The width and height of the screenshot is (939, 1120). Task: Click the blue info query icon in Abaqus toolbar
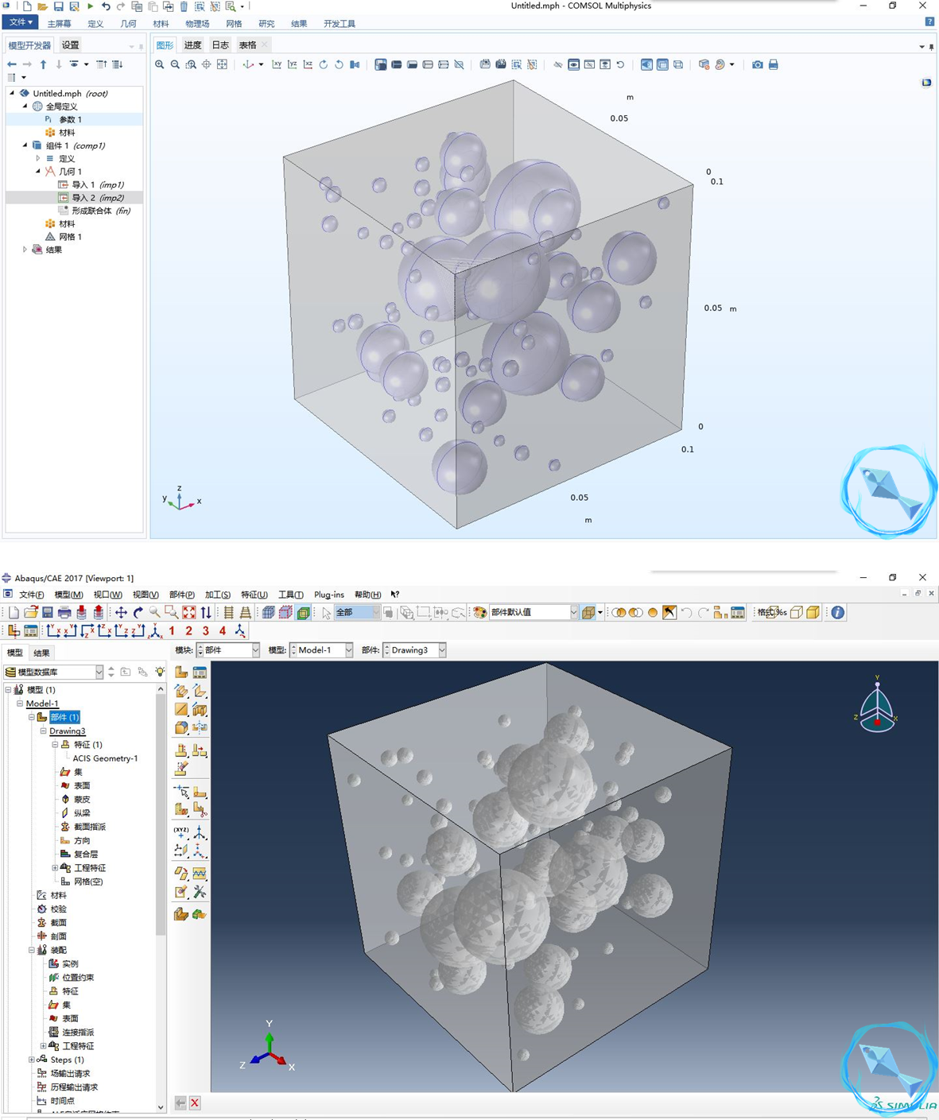click(838, 612)
